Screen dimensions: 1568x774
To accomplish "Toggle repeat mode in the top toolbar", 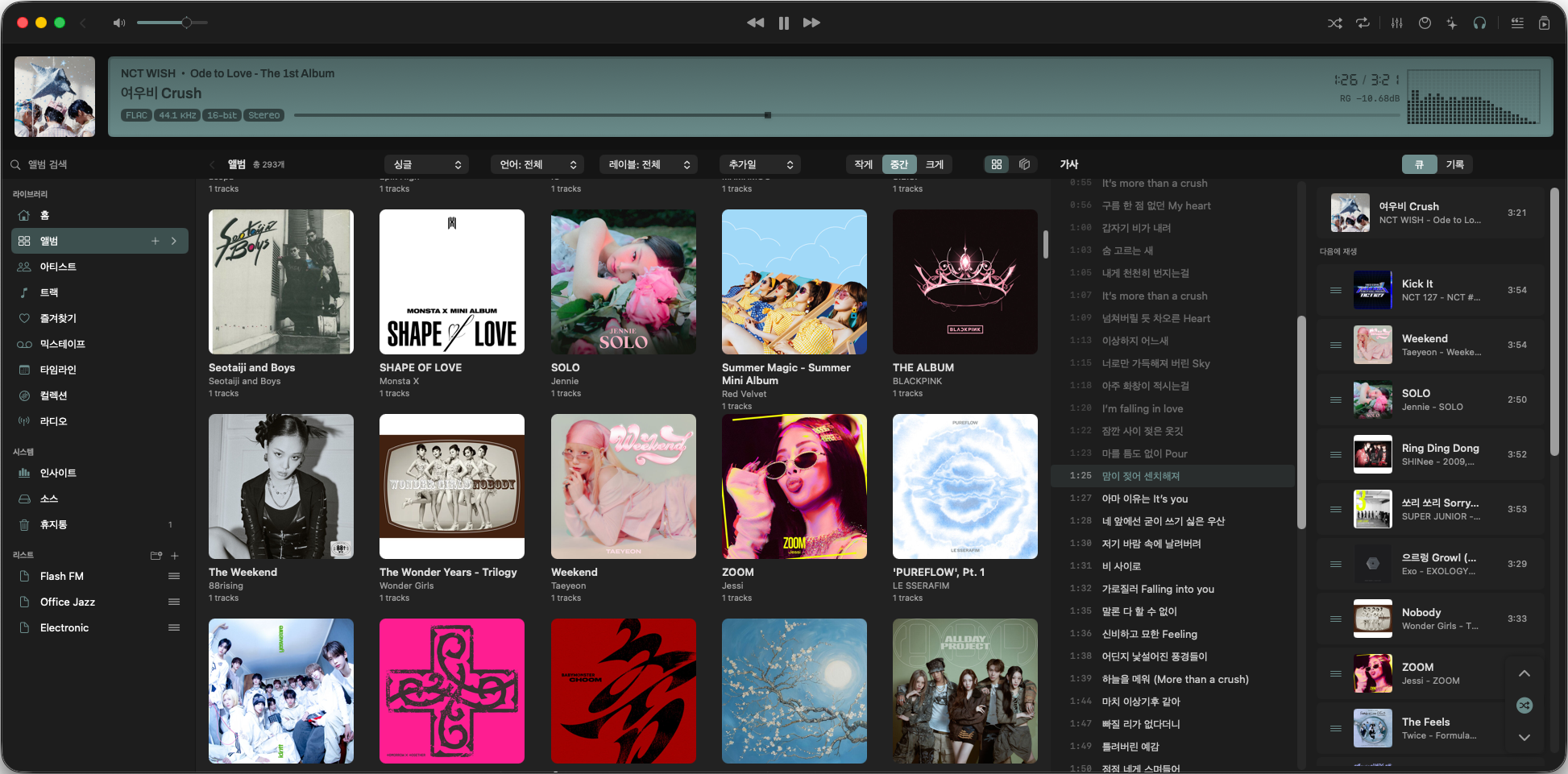I will 1363,23.
